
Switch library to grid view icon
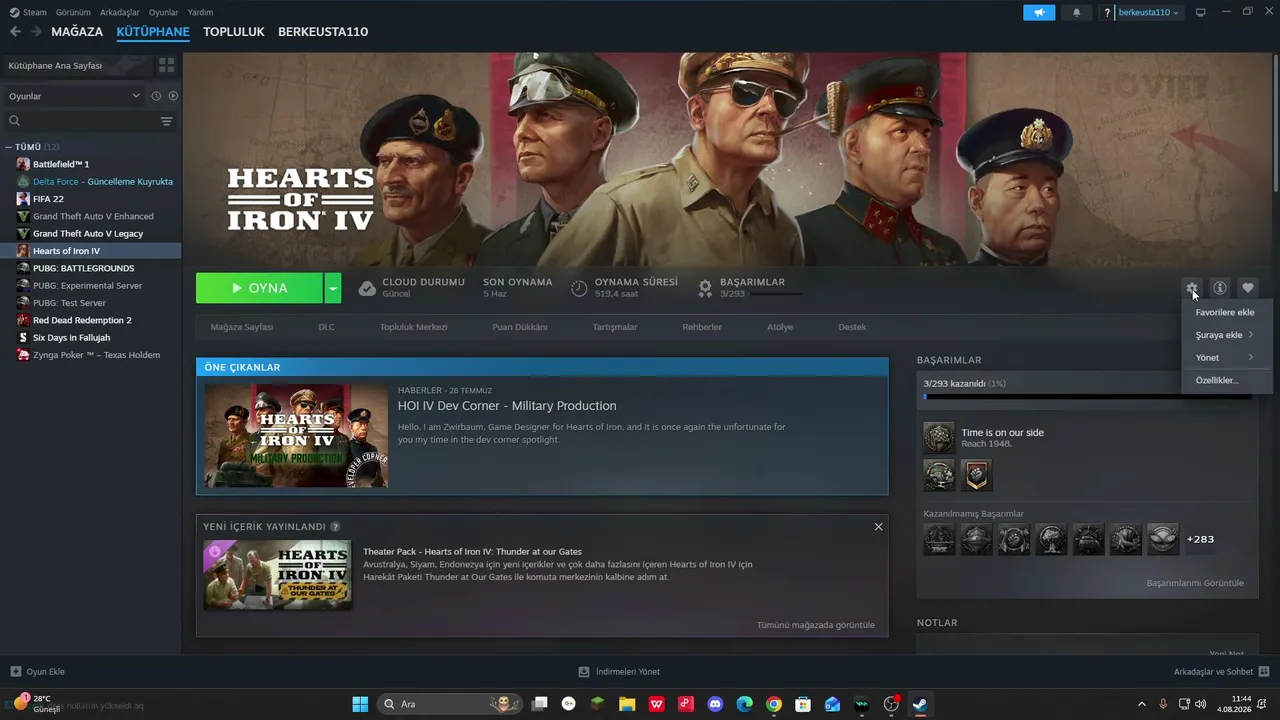pos(166,65)
